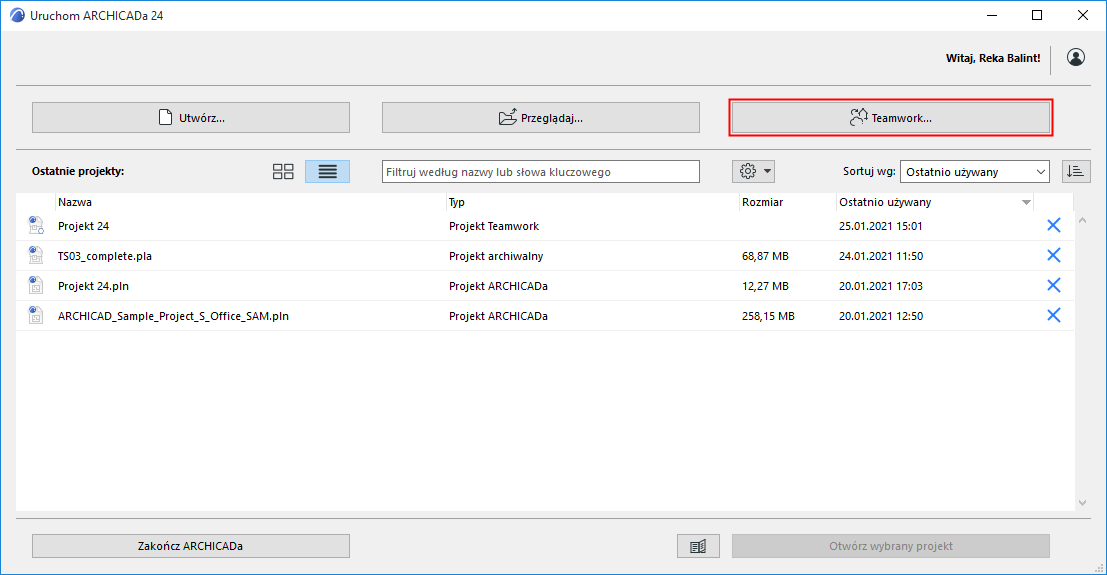Select Projekt 24 Teamwork project row
The image size is (1107, 575).
544,226
